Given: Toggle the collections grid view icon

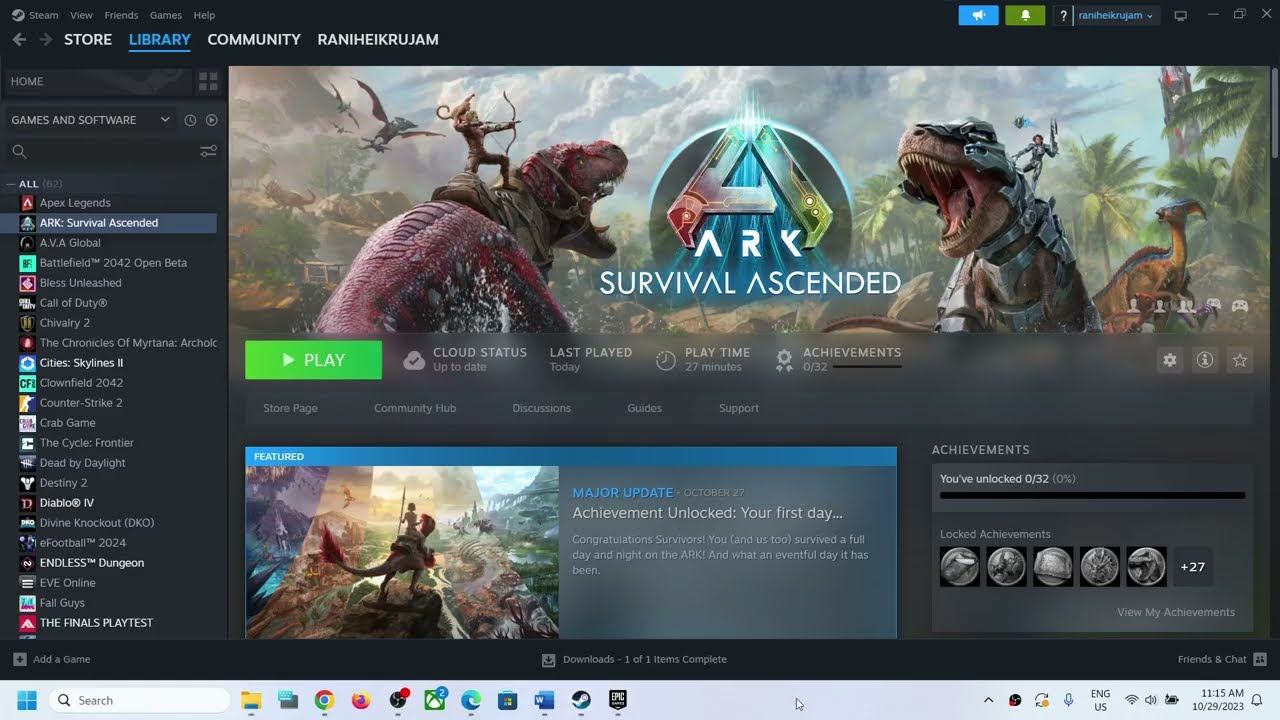Looking at the screenshot, I should coord(208,81).
